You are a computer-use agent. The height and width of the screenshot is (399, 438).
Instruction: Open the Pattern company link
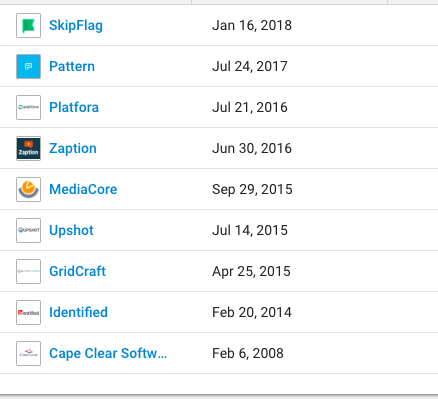click(72, 66)
